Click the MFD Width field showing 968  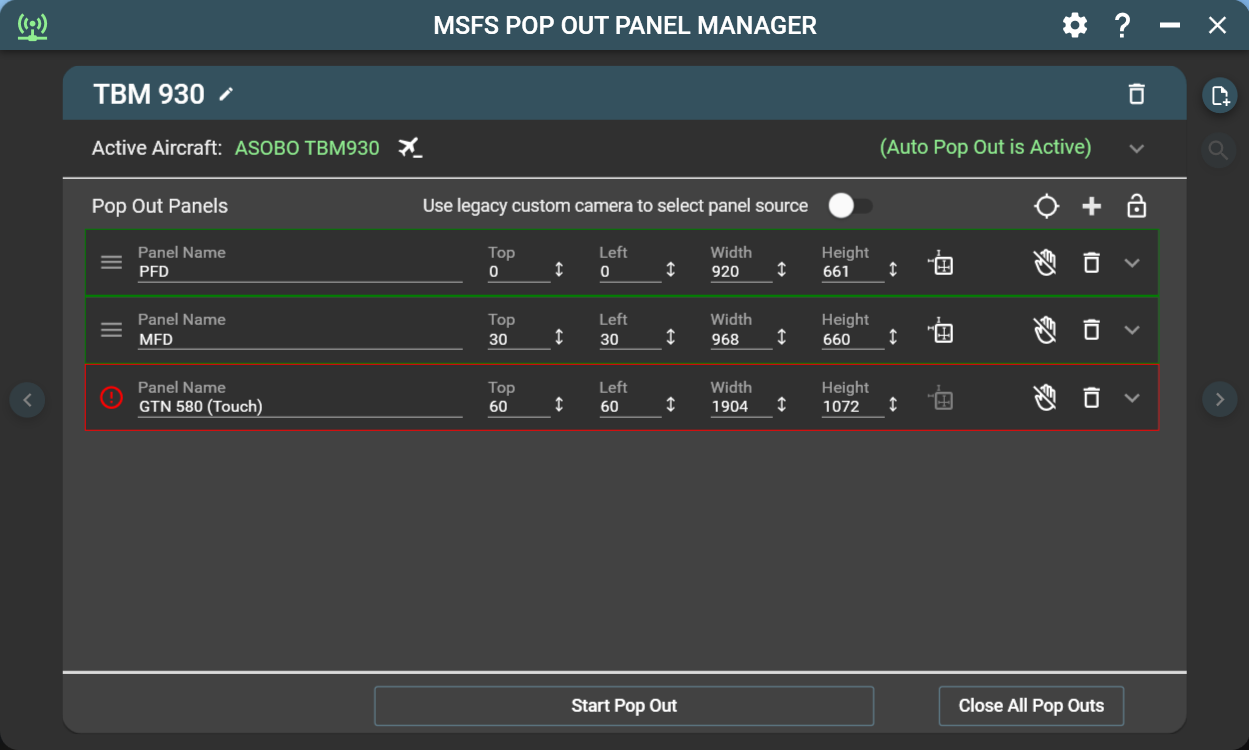[741, 339]
